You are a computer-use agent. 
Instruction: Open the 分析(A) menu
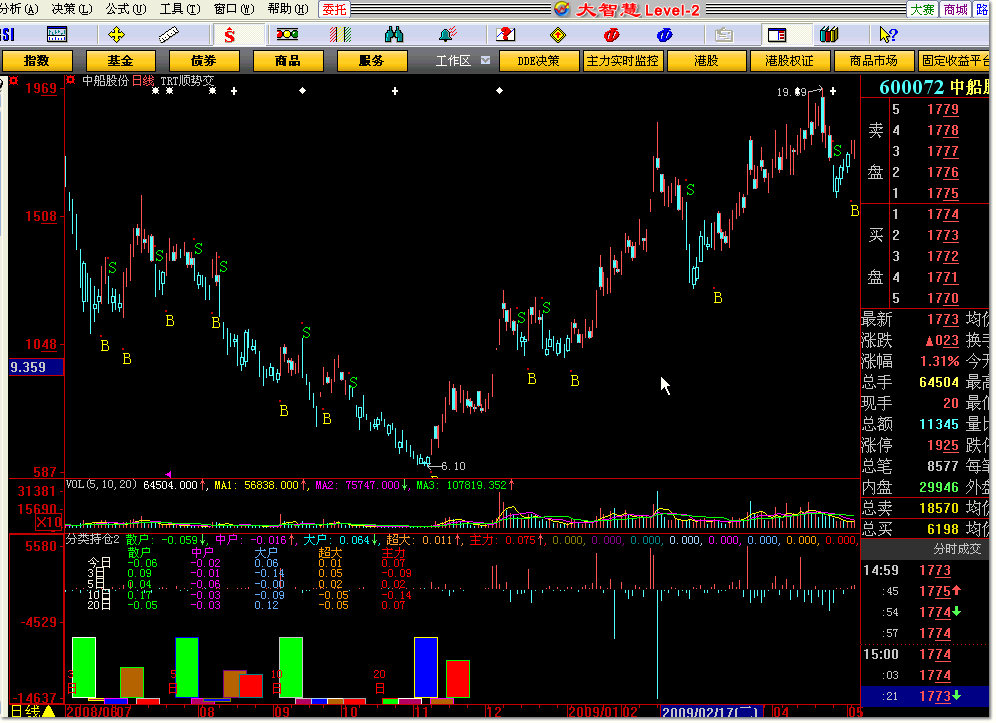click(18, 9)
